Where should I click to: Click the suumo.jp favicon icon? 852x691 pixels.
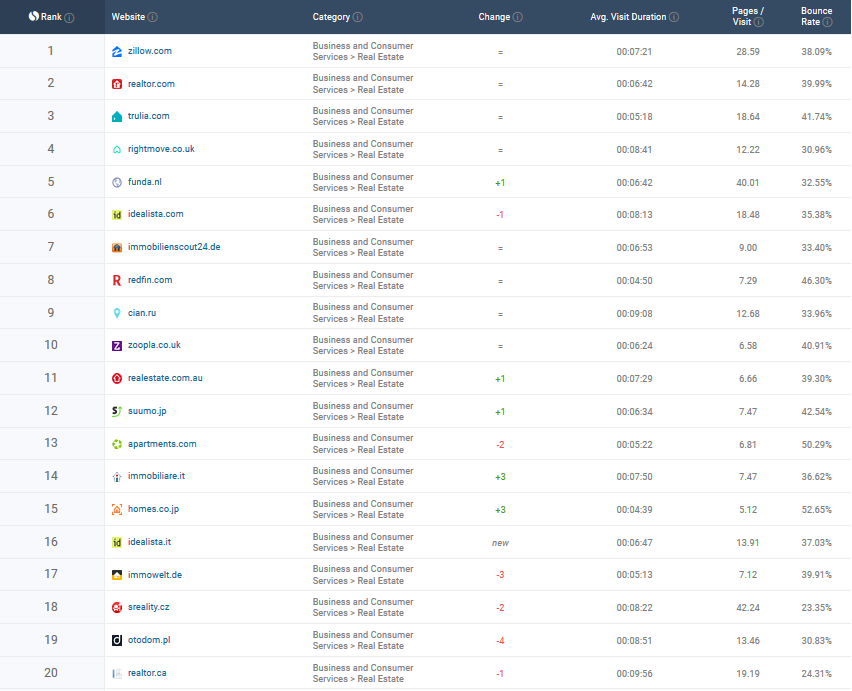tap(117, 411)
